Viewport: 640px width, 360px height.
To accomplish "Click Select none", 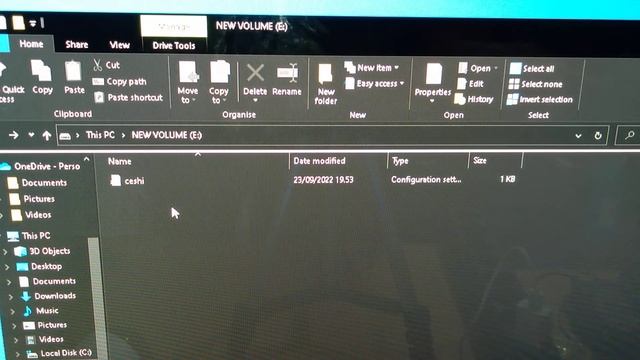I will [536, 84].
